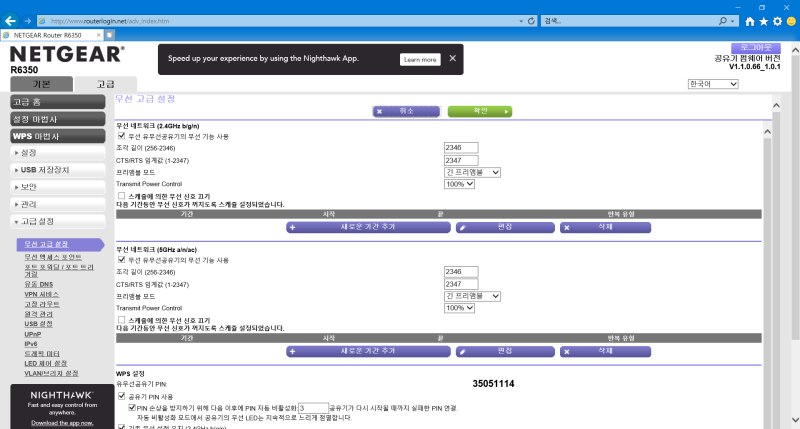Click the smiley feedback icon
This screenshot has height=429, width=800.
pyautogui.click(x=791, y=21)
